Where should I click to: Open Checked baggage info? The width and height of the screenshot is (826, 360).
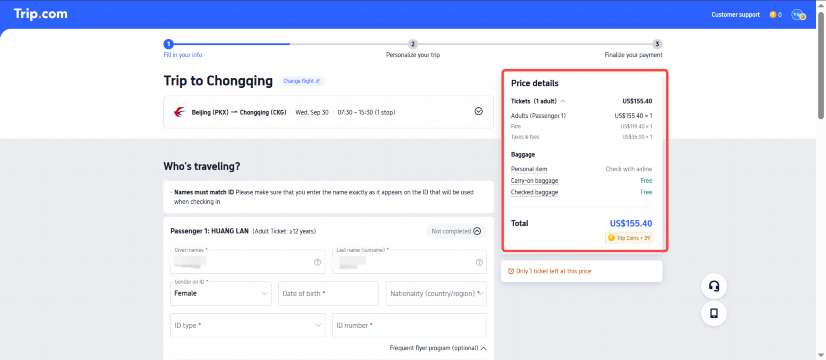tap(534, 192)
